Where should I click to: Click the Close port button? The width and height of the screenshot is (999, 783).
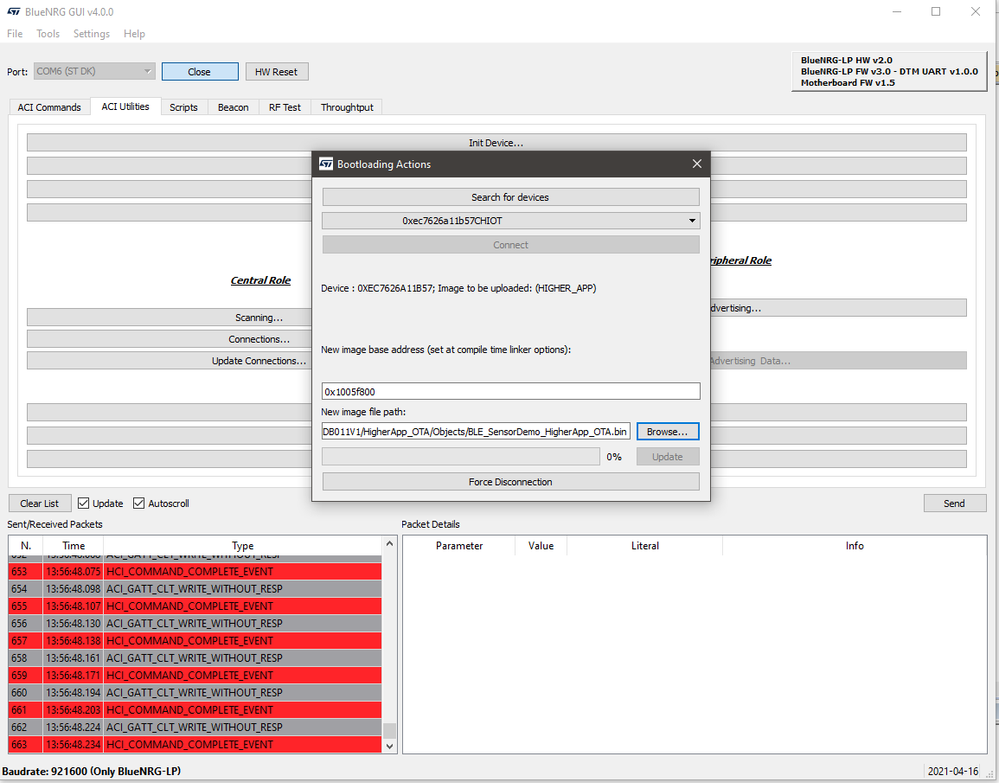[199, 71]
